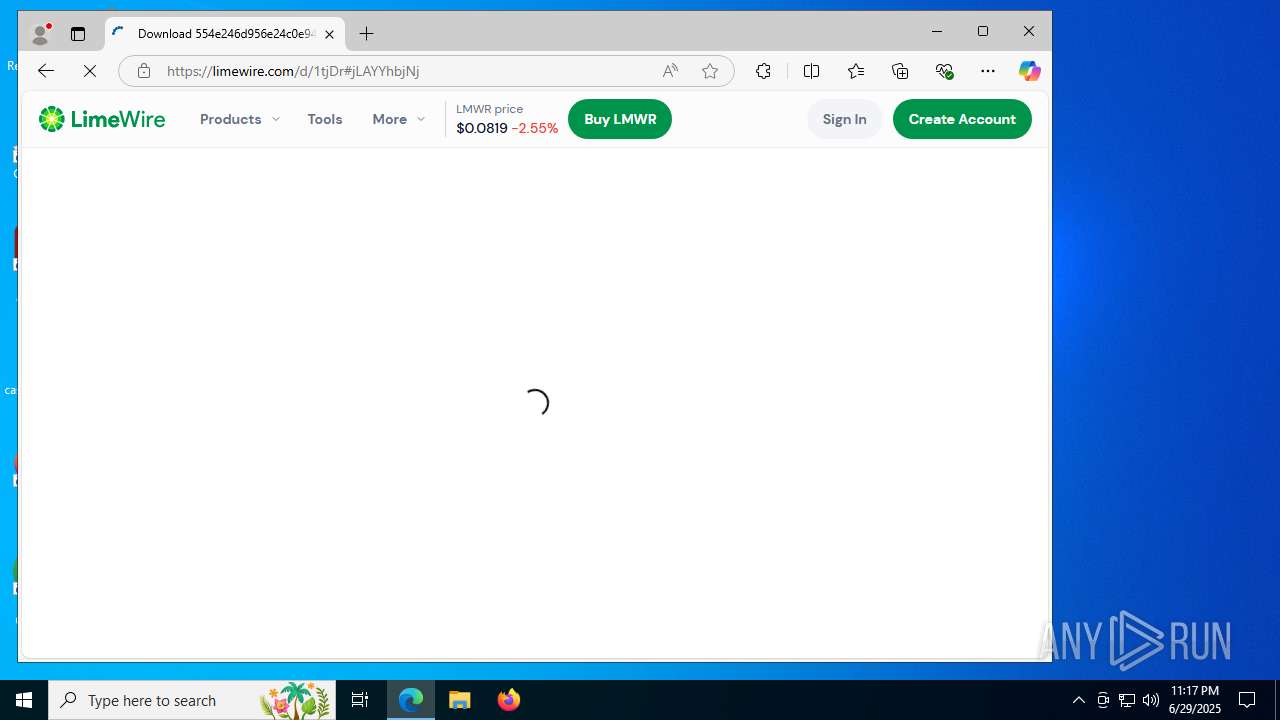The height and width of the screenshot is (720, 1280).
Task: Go to LimeWire home logo
Action: pyautogui.click(x=102, y=119)
